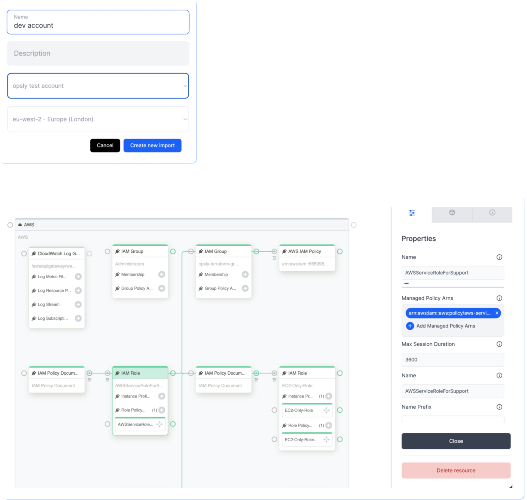The image size is (527, 500).
Task: Click the Delete resource button
Action: coord(456,470)
